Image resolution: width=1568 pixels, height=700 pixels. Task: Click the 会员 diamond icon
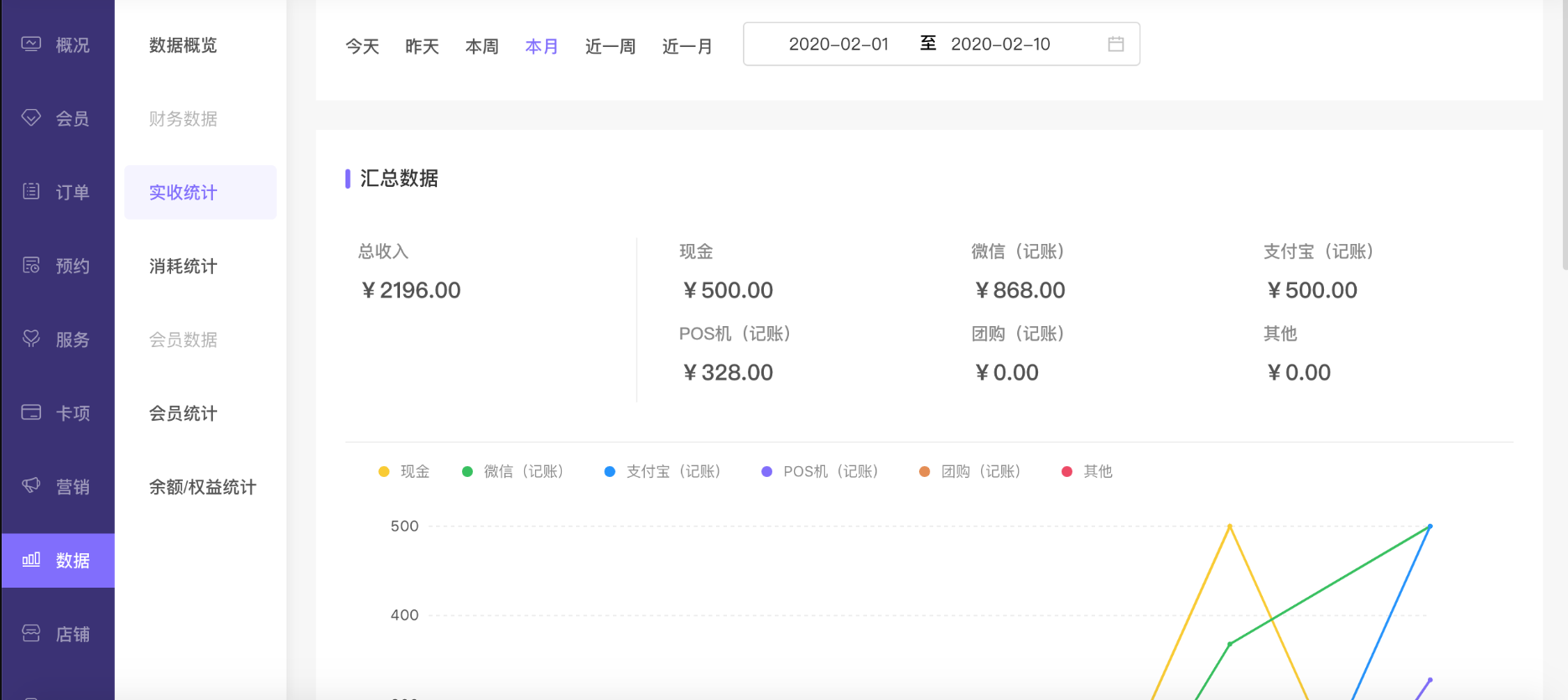tap(31, 117)
